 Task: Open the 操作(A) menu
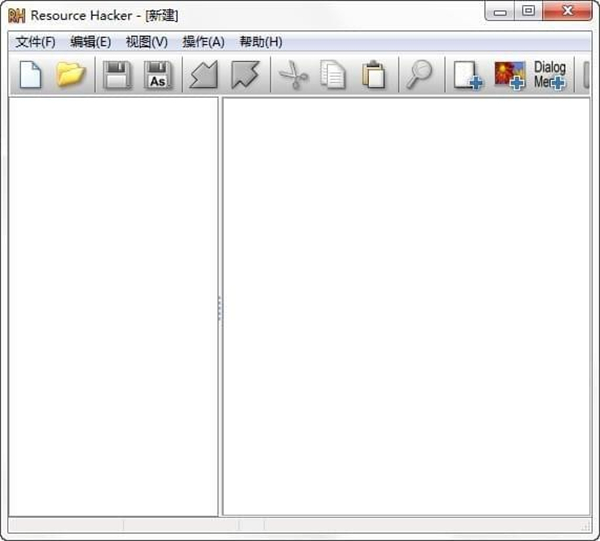pyautogui.click(x=203, y=42)
